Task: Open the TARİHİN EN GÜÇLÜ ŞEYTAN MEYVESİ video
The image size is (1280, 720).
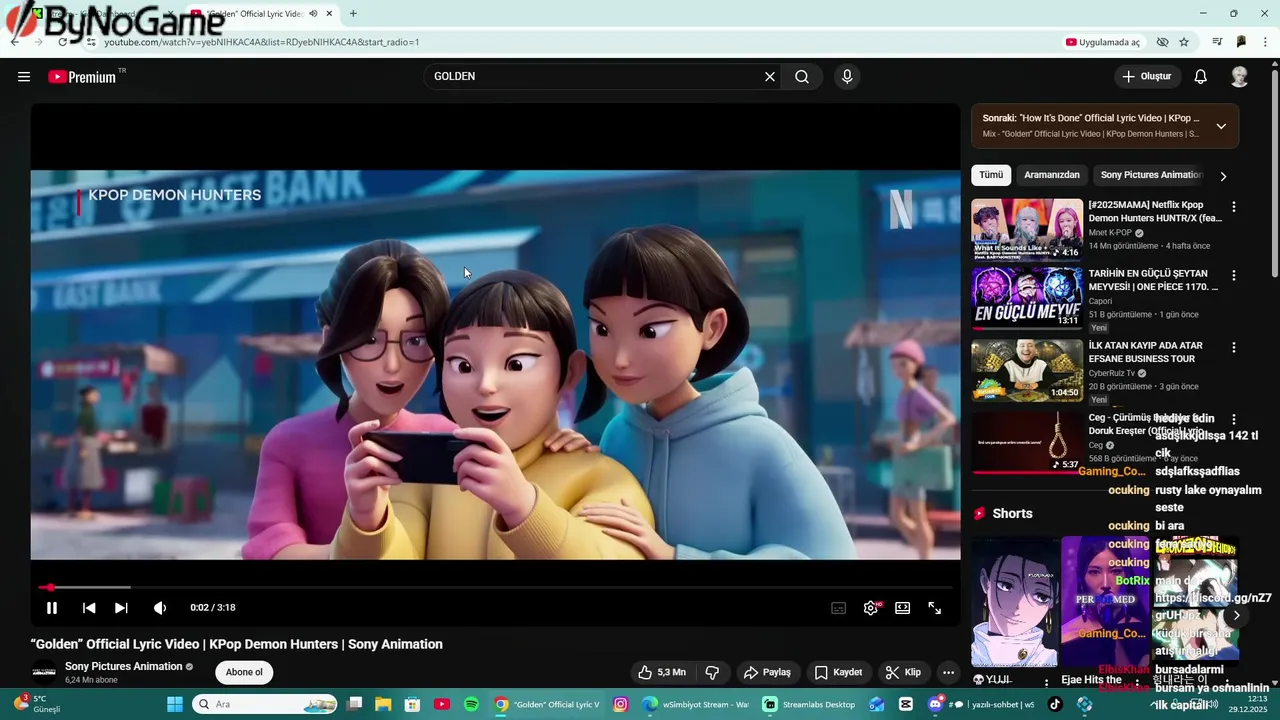Action: (x=1027, y=298)
